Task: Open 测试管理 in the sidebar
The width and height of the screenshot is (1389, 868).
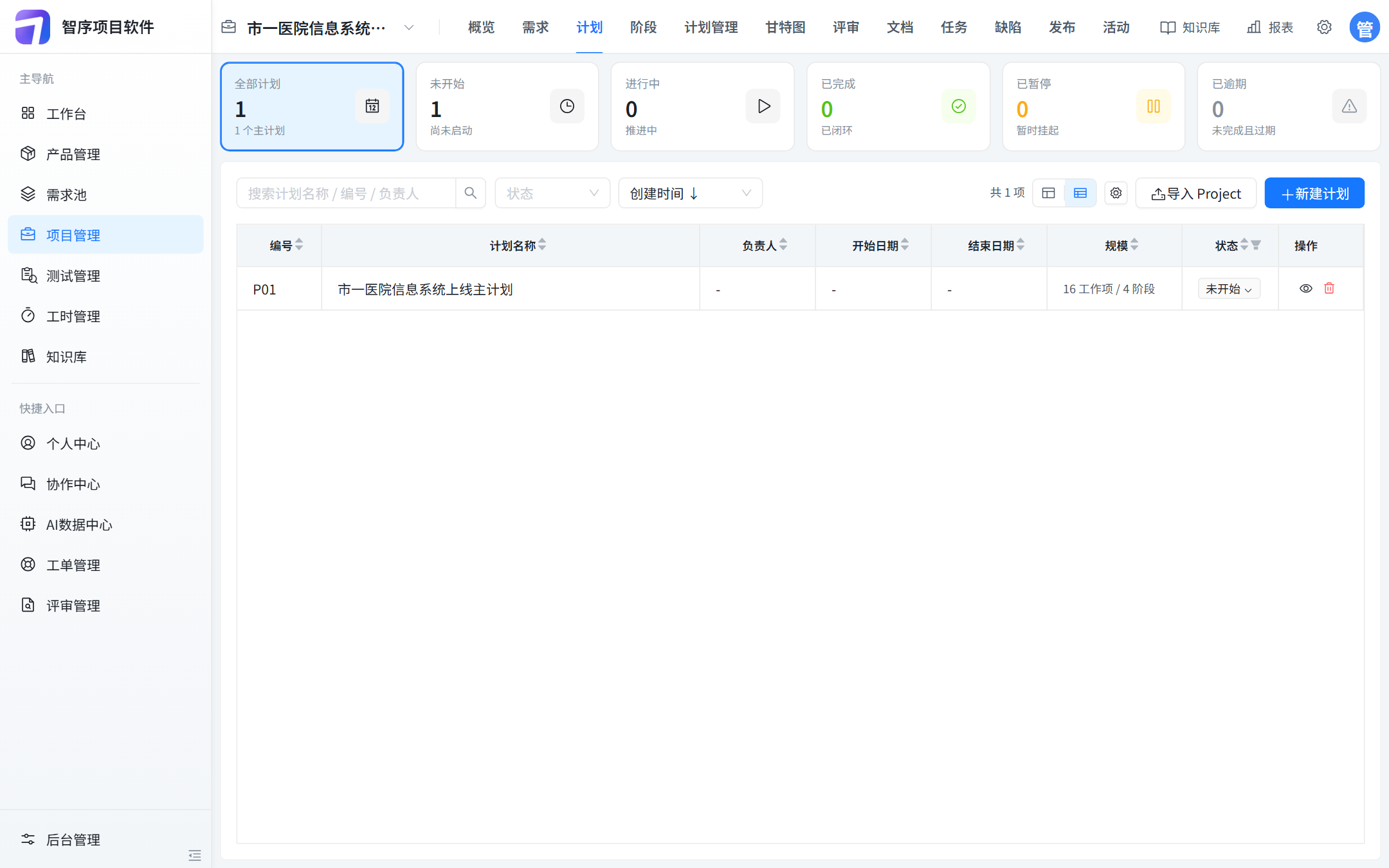Action: coord(105,276)
